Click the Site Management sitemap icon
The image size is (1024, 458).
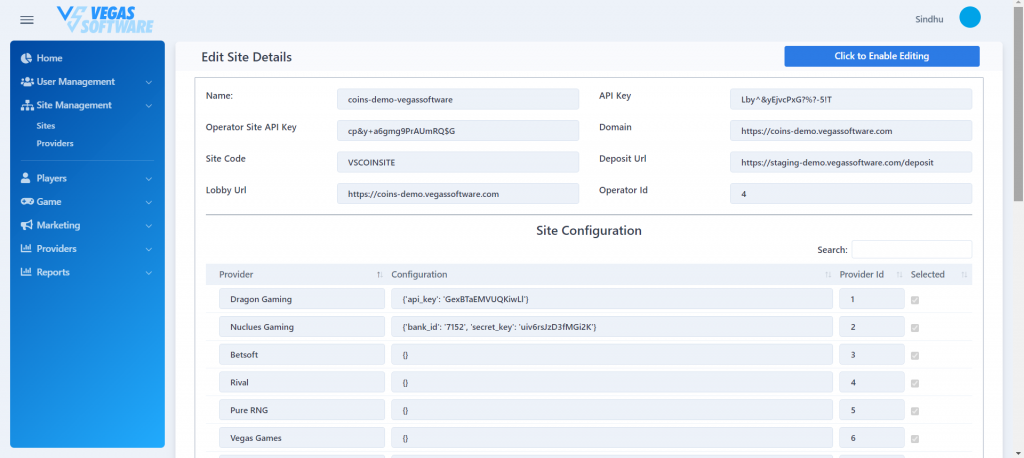coord(27,105)
